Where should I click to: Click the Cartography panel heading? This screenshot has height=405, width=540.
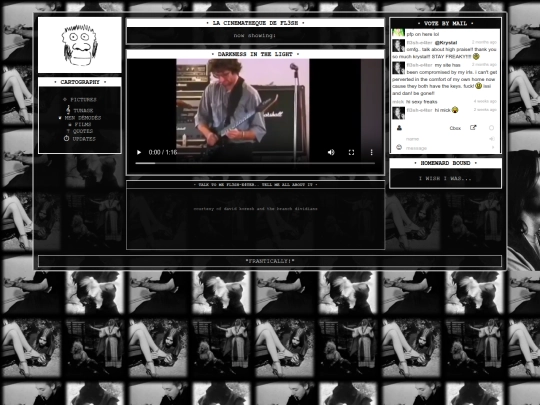pos(80,82)
